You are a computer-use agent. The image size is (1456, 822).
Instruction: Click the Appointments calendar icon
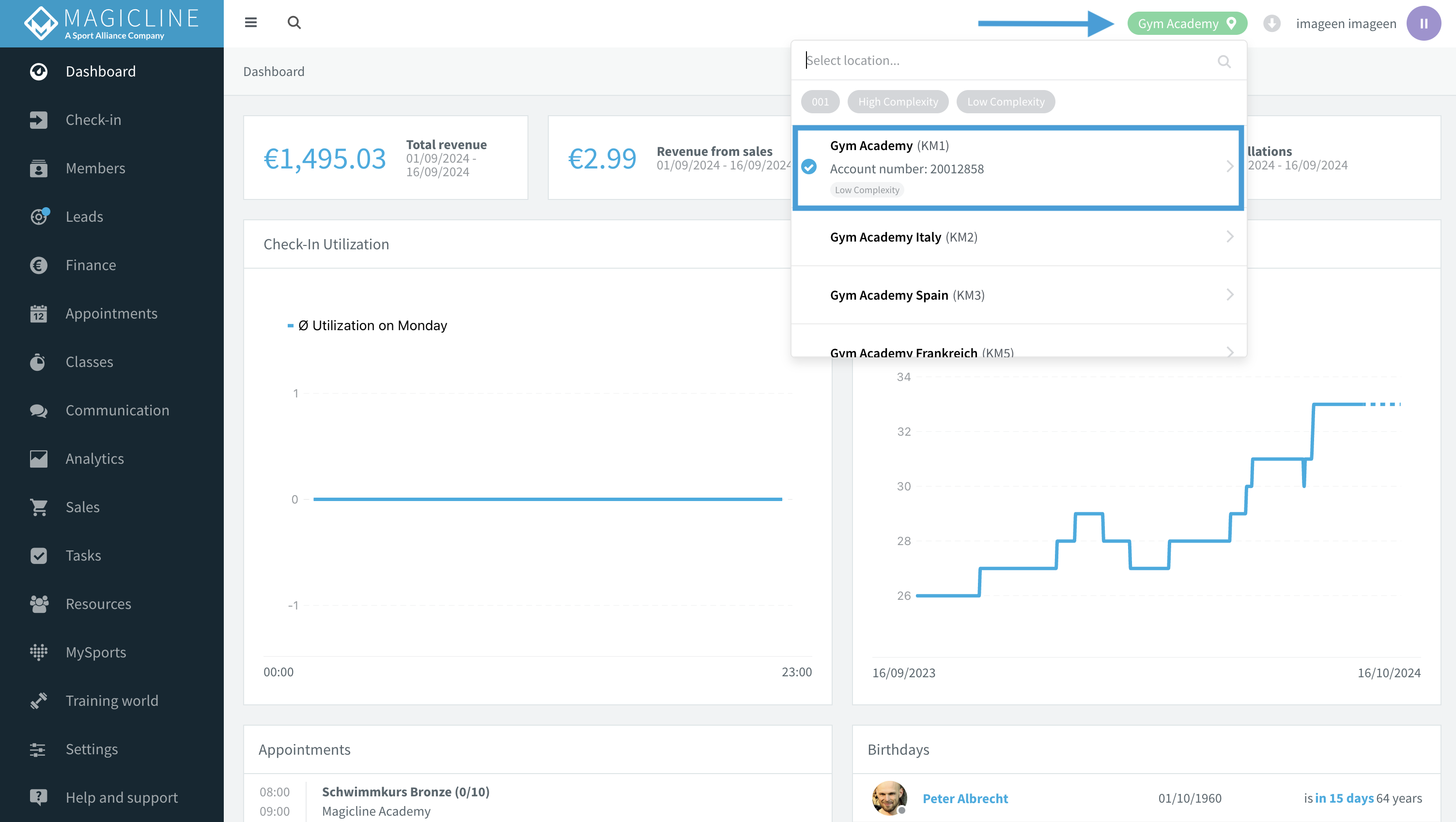tap(38, 314)
